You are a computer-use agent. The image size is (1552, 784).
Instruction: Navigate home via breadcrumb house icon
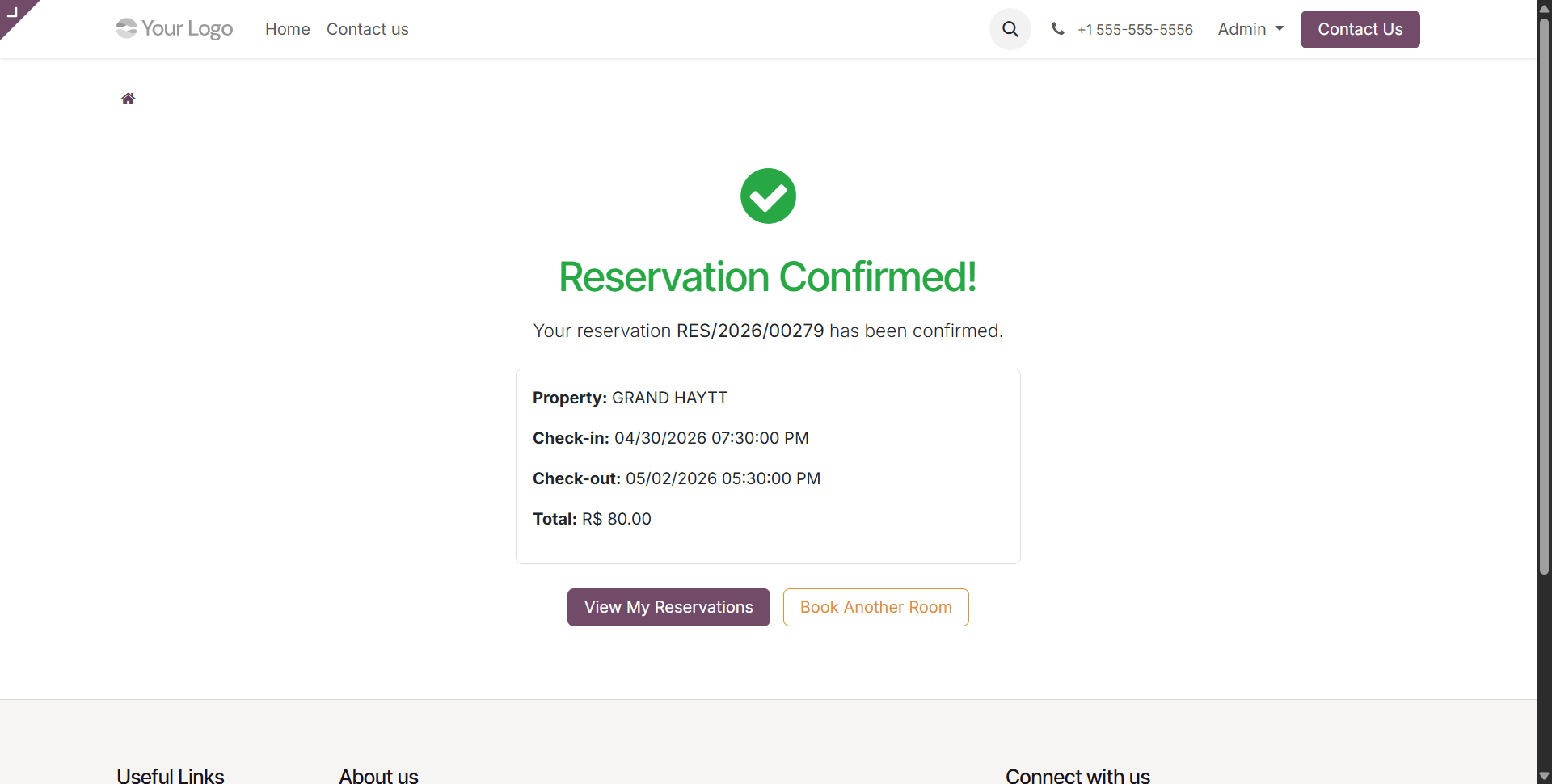click(x=127, y=99)
